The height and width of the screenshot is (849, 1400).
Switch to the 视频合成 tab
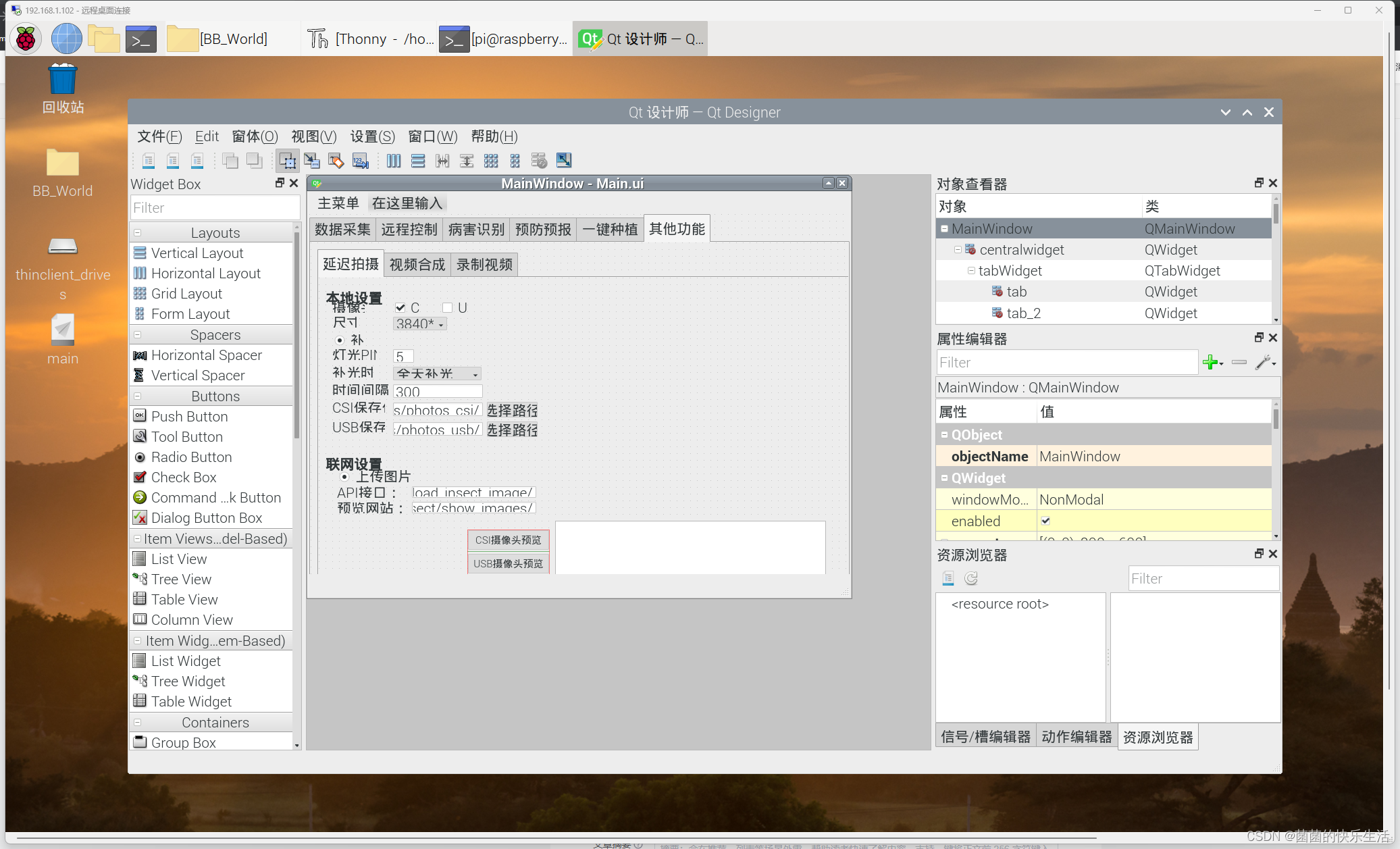416,264
